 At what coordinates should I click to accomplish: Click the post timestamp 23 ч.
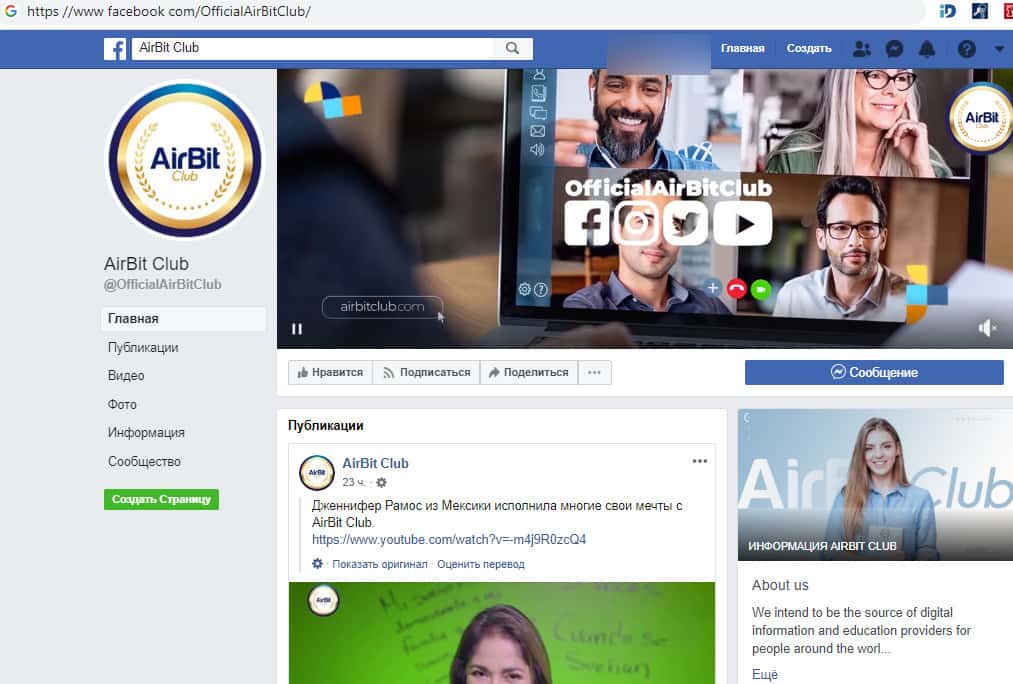pyautogui.click(x=353, y=482)
